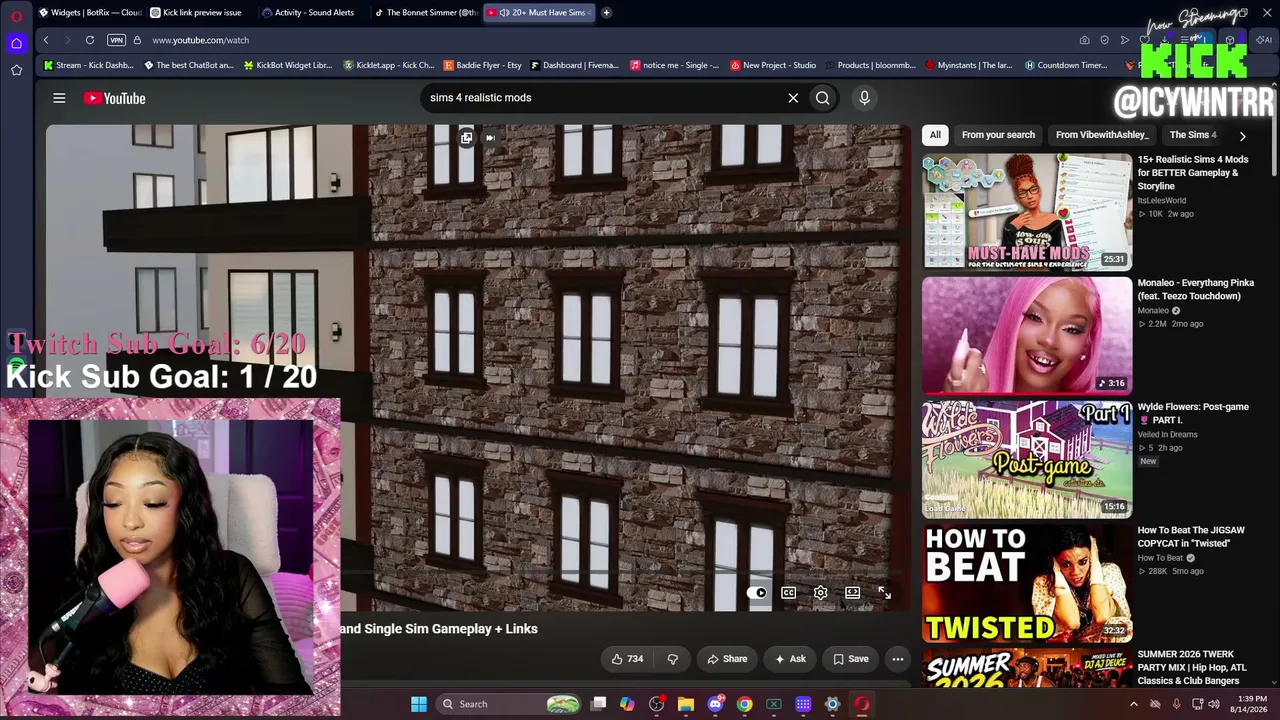Switch to Kick link preview issue tab

coord(202,13)
